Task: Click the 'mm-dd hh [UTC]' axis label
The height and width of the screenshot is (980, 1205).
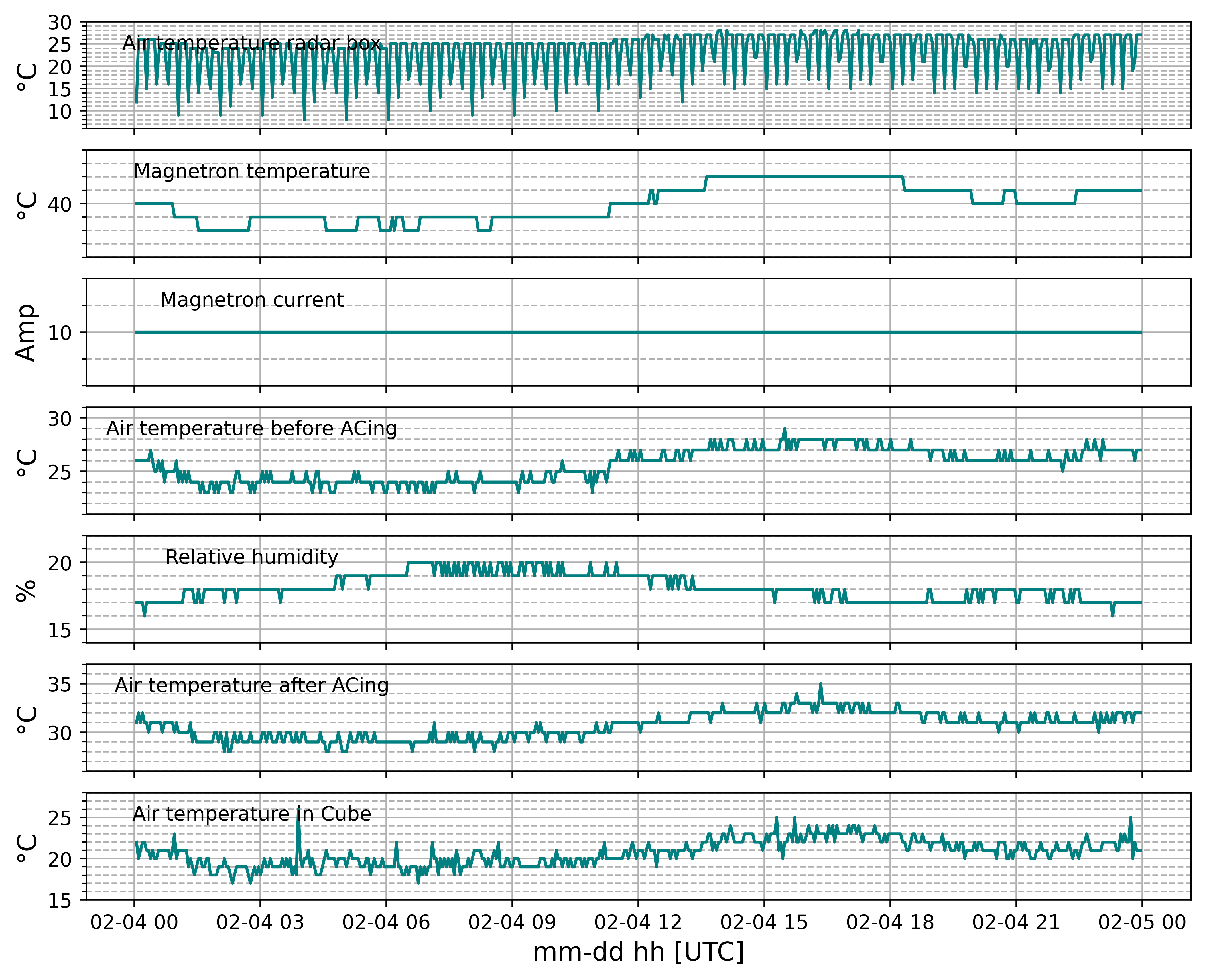Action: [x=638, y=952]
